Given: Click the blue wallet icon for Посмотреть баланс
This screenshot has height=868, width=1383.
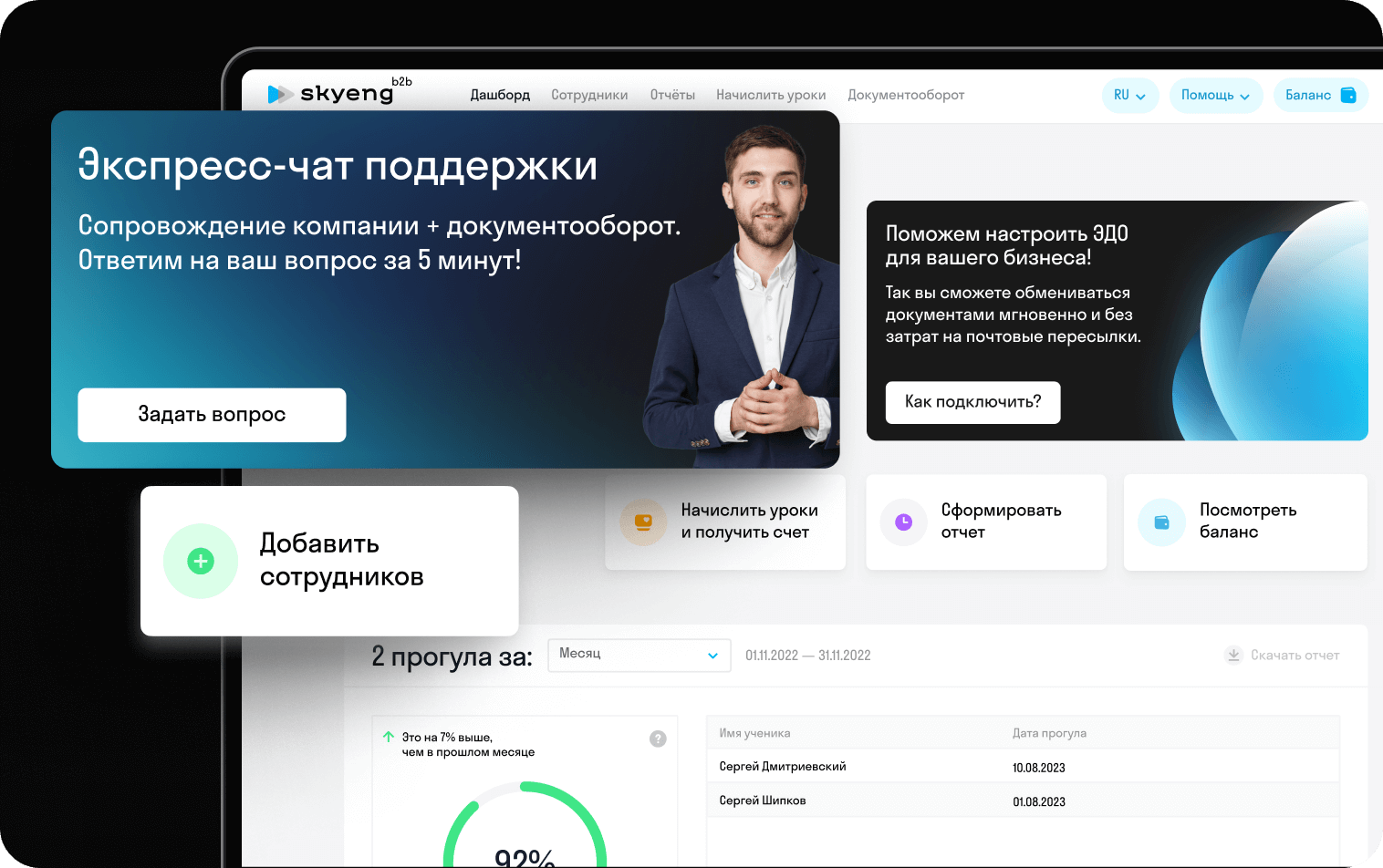Looking at the screenshot, I should click(x=1161, y=522).
